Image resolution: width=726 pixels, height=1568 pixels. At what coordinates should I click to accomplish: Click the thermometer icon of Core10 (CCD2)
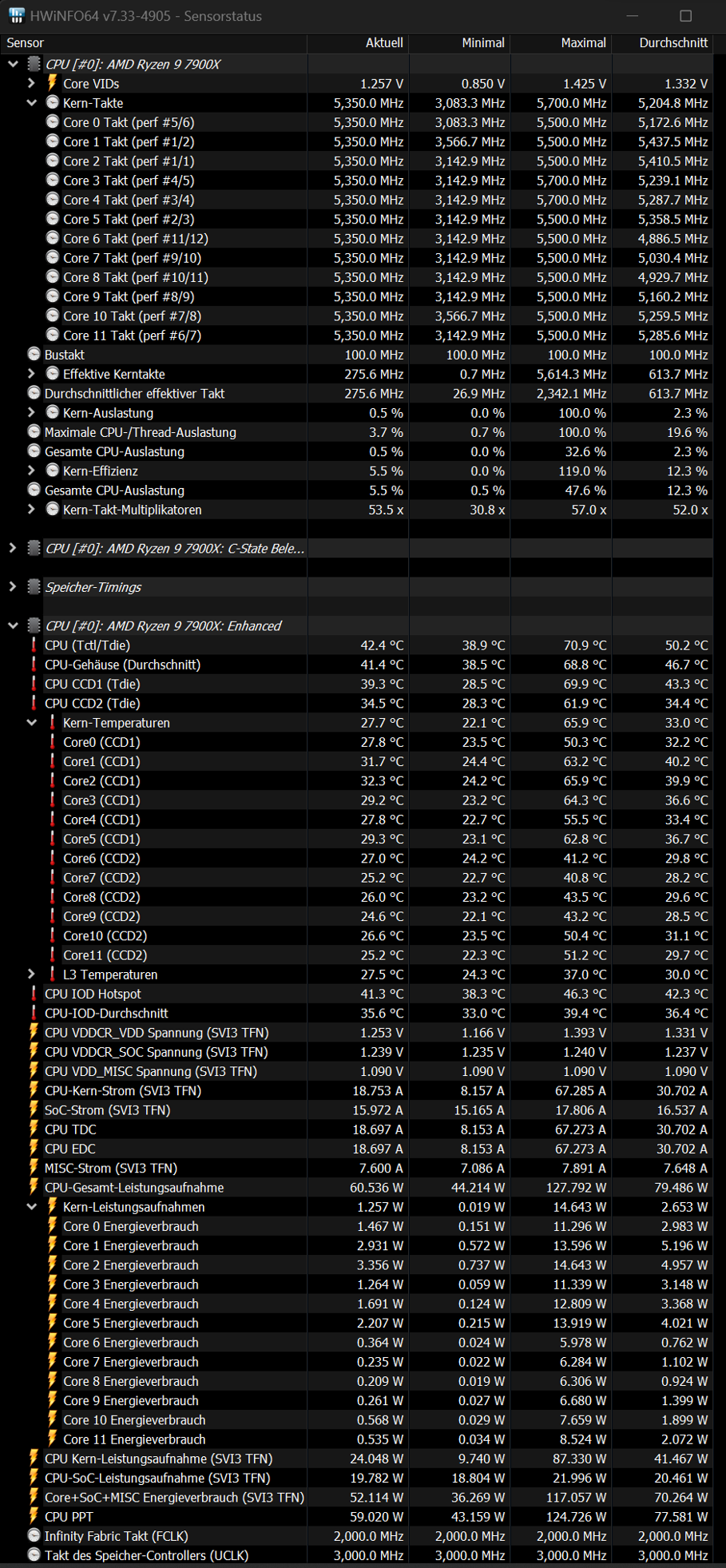pyautogui.click(x=53, y=935)
